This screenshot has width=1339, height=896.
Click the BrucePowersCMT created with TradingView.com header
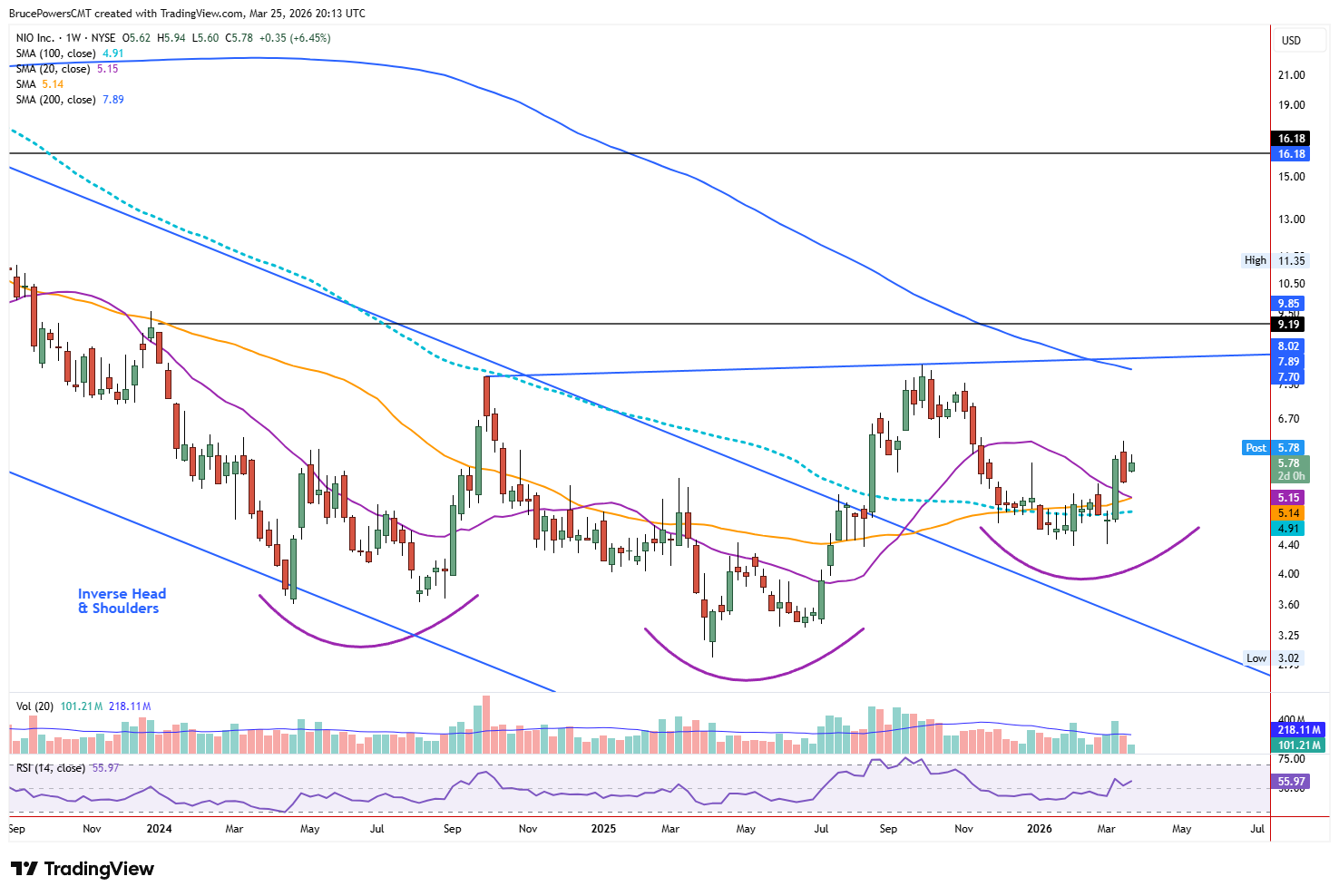click(x=187, y=14)
